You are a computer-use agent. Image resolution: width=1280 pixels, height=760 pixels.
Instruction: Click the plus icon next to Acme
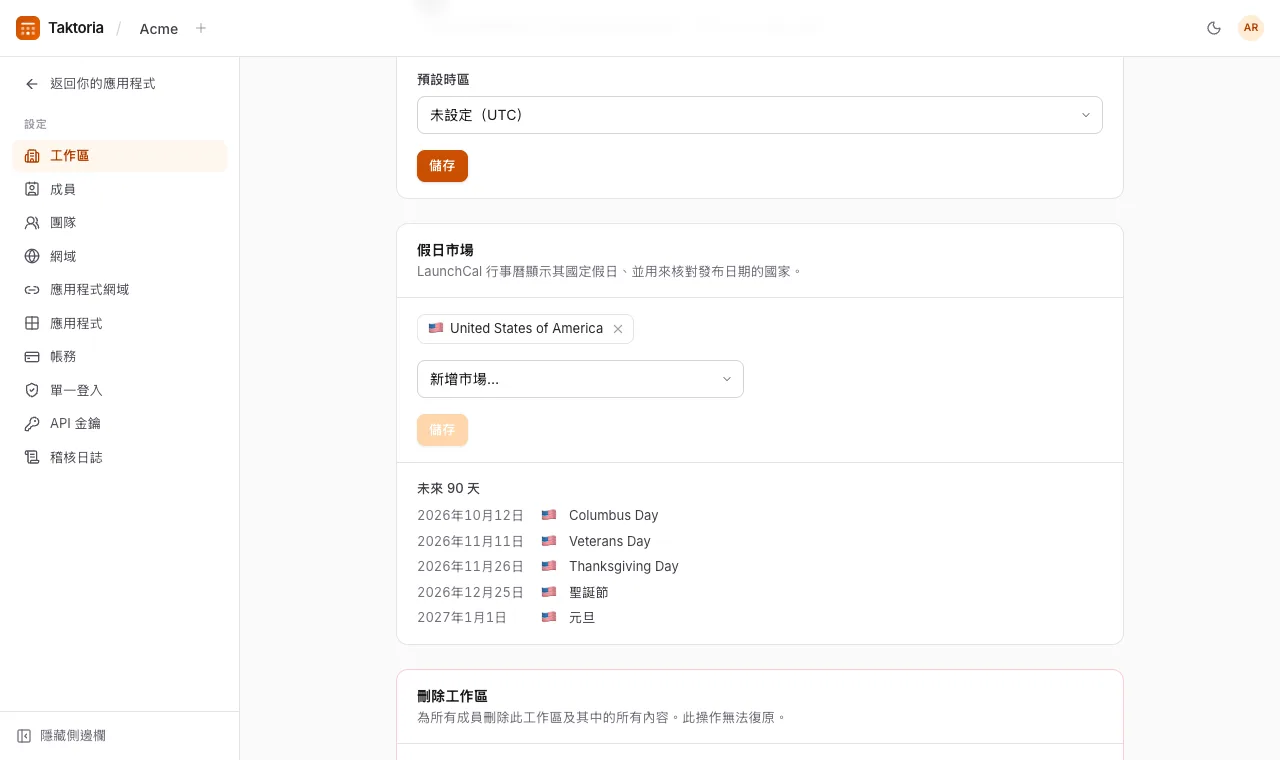201,28
